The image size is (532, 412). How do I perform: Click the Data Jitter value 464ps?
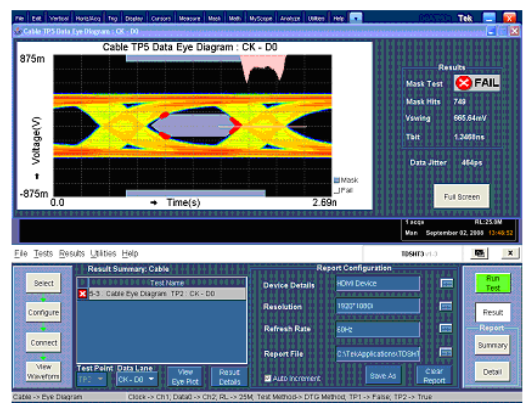point(472,163)
